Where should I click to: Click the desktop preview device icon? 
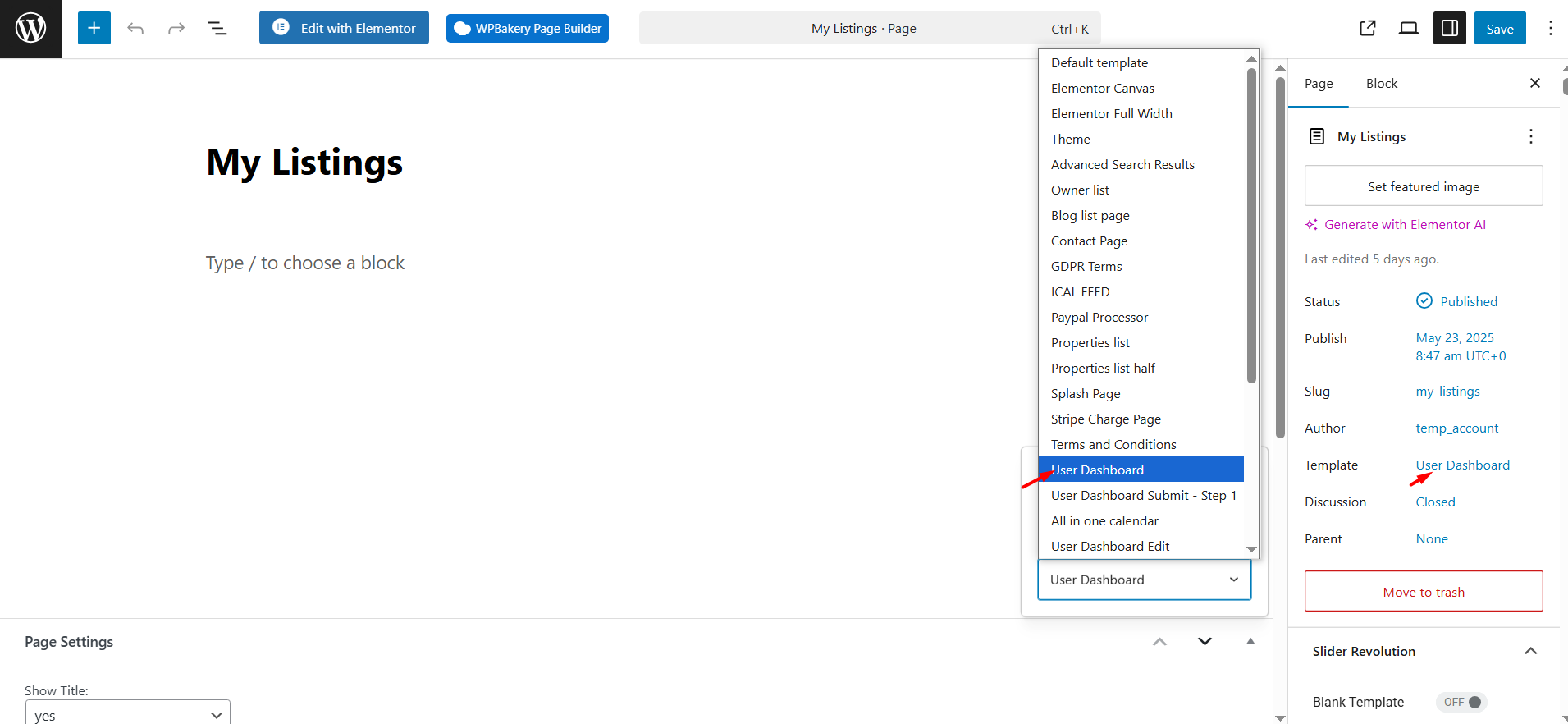[1408, 29]
